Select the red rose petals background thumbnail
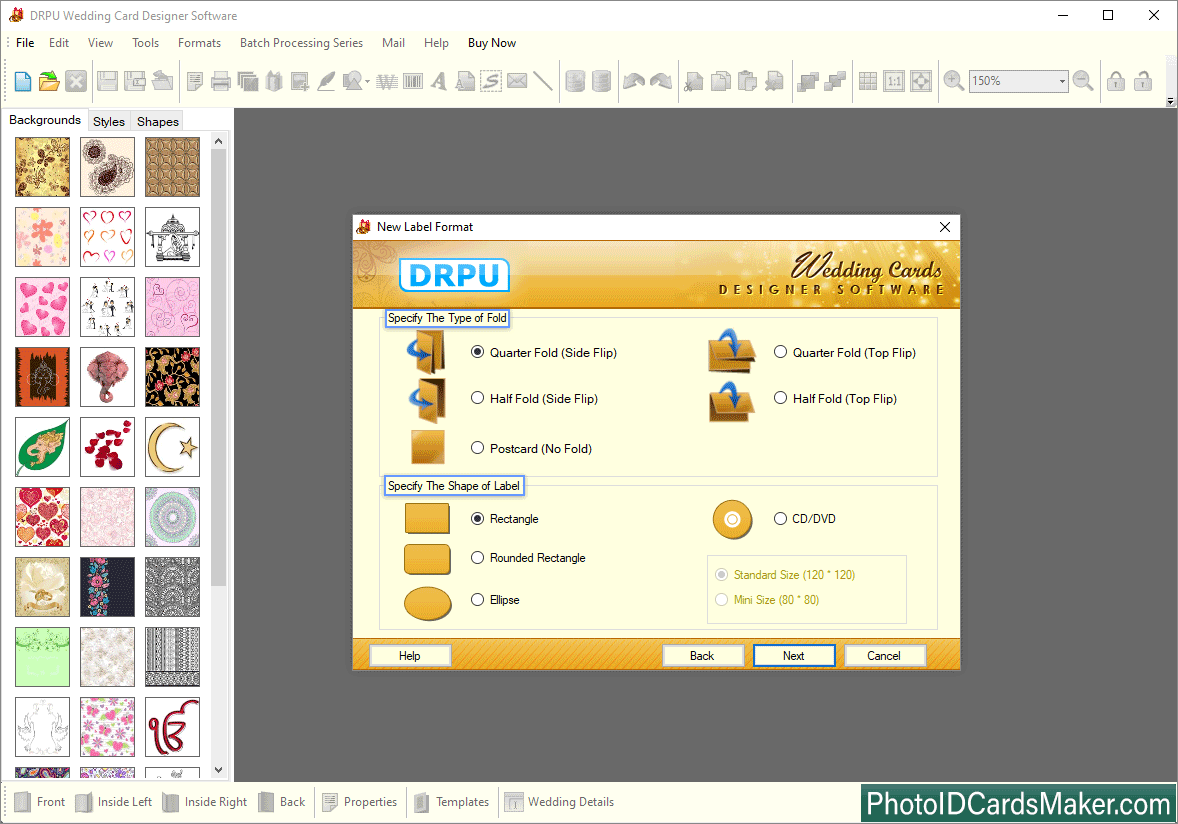The height and width of the screenshot is (824, 1178). [x=107, y=447]
